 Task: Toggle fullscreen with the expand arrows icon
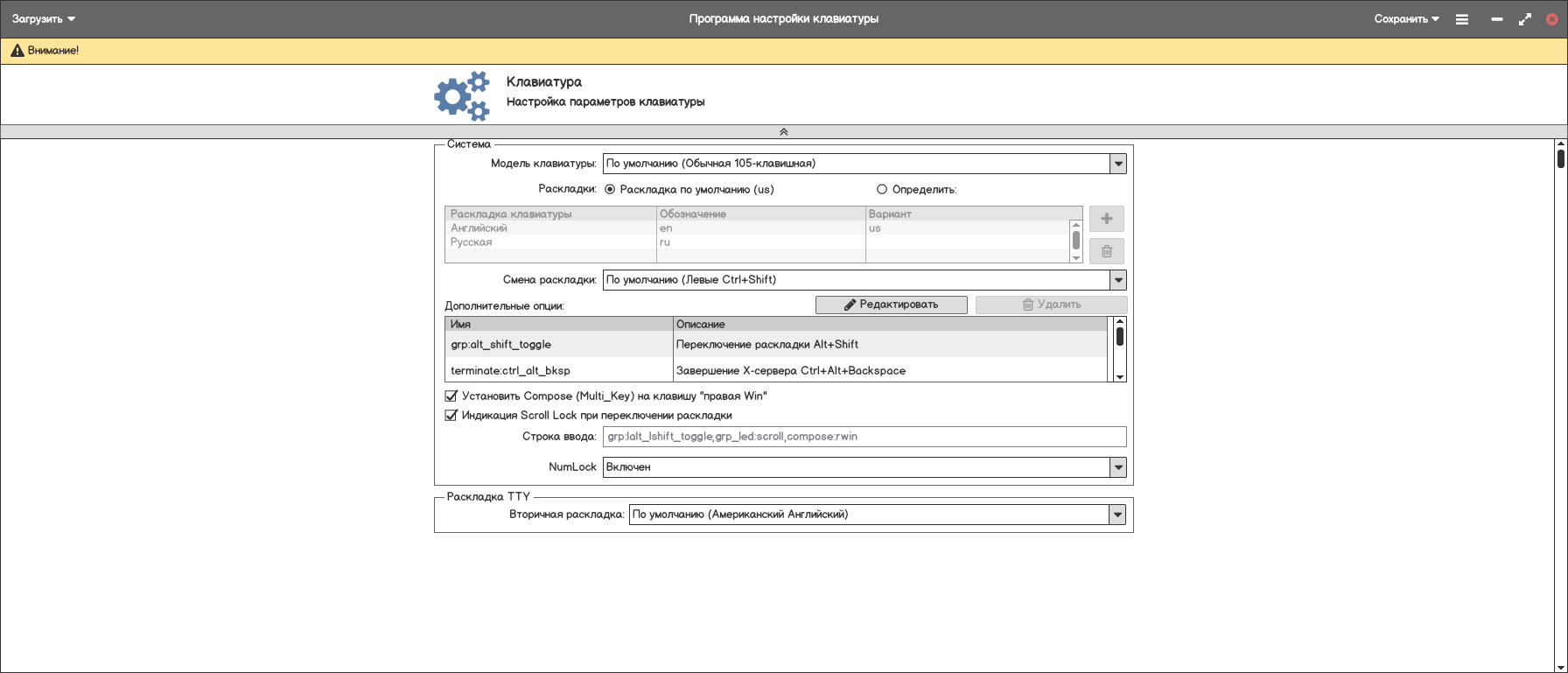coord(1524,19)
